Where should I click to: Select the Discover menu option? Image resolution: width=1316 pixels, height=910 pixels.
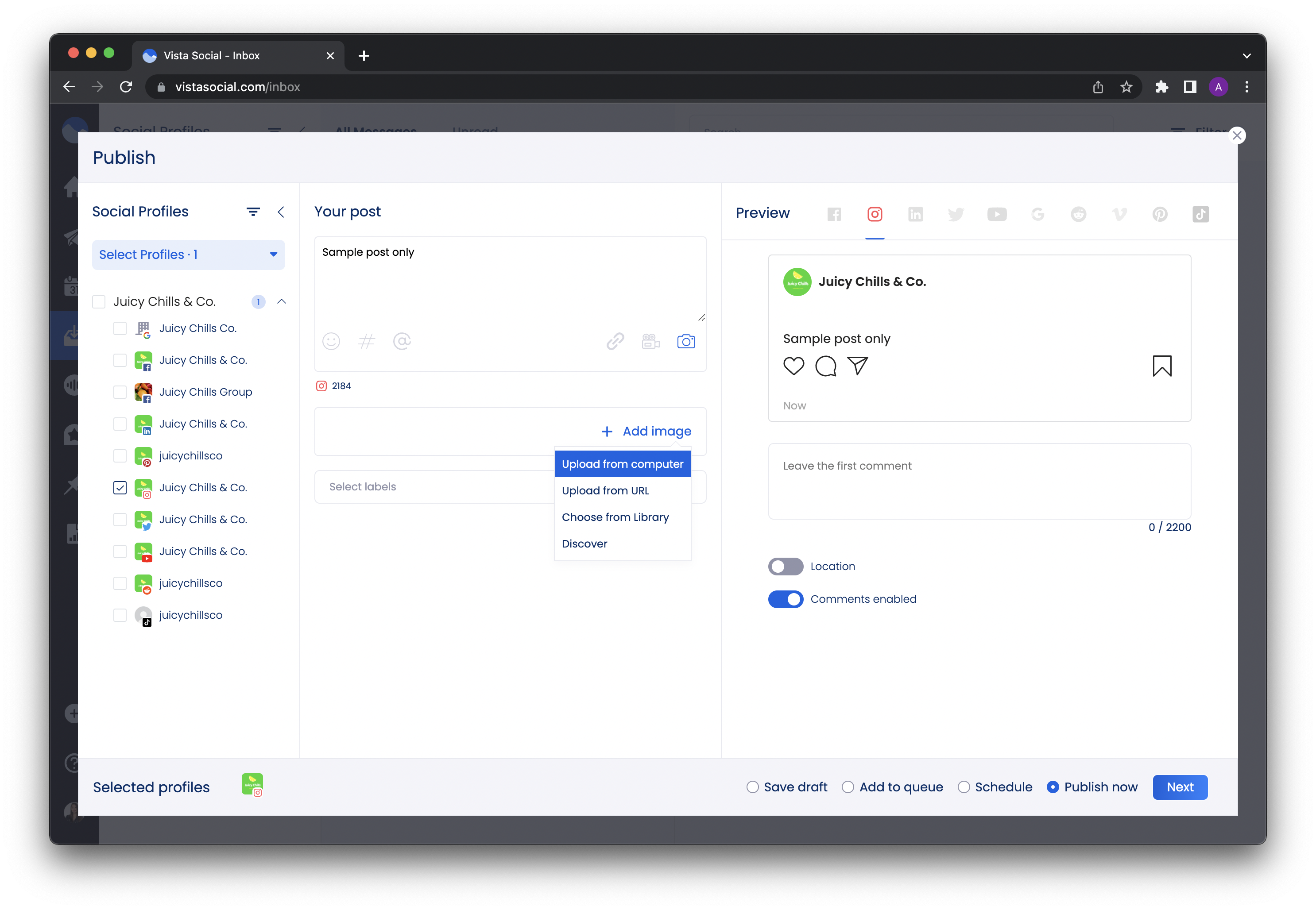[x=622, y=544]
